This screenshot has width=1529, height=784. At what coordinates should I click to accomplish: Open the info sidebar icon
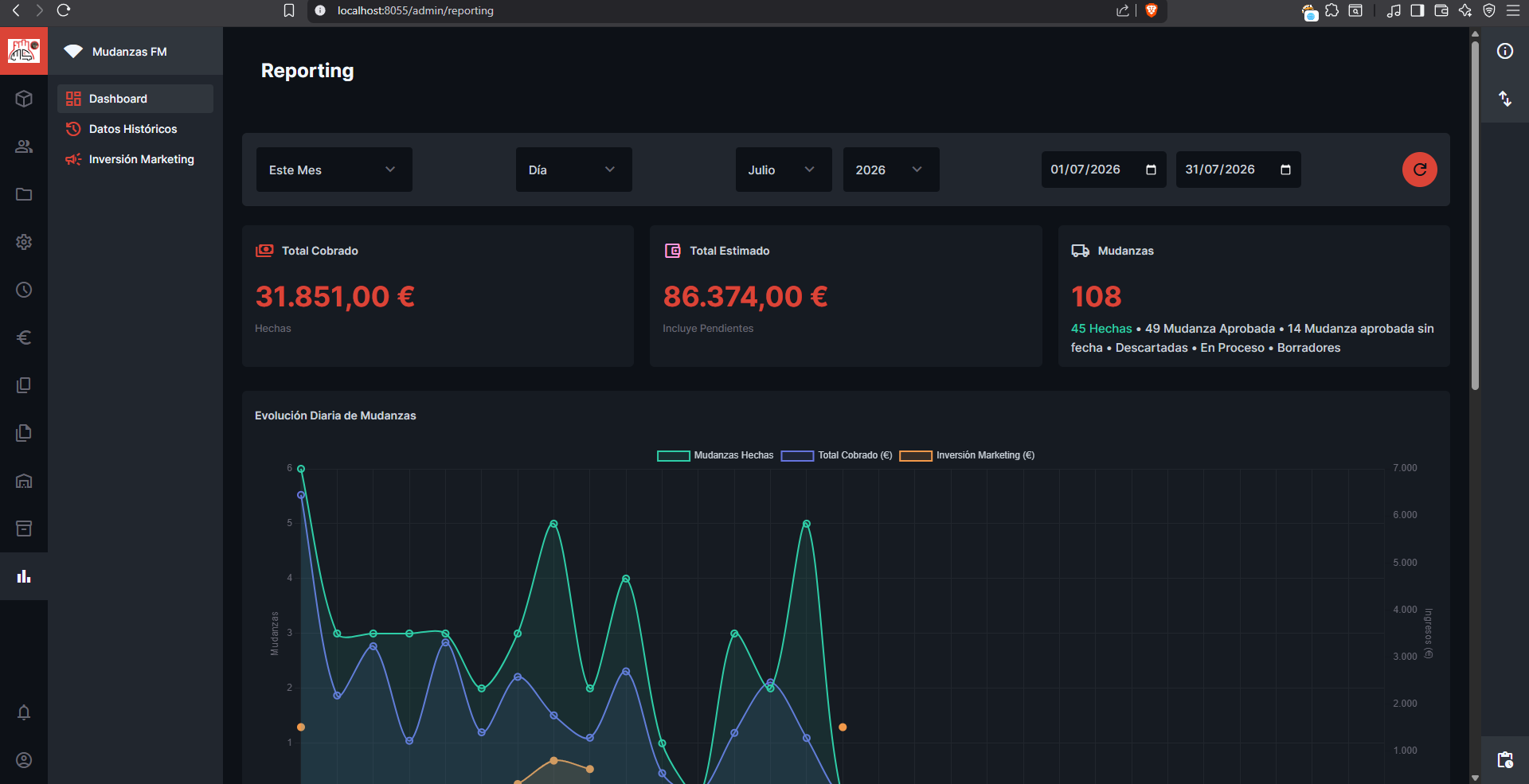(x=1505, y=51)
